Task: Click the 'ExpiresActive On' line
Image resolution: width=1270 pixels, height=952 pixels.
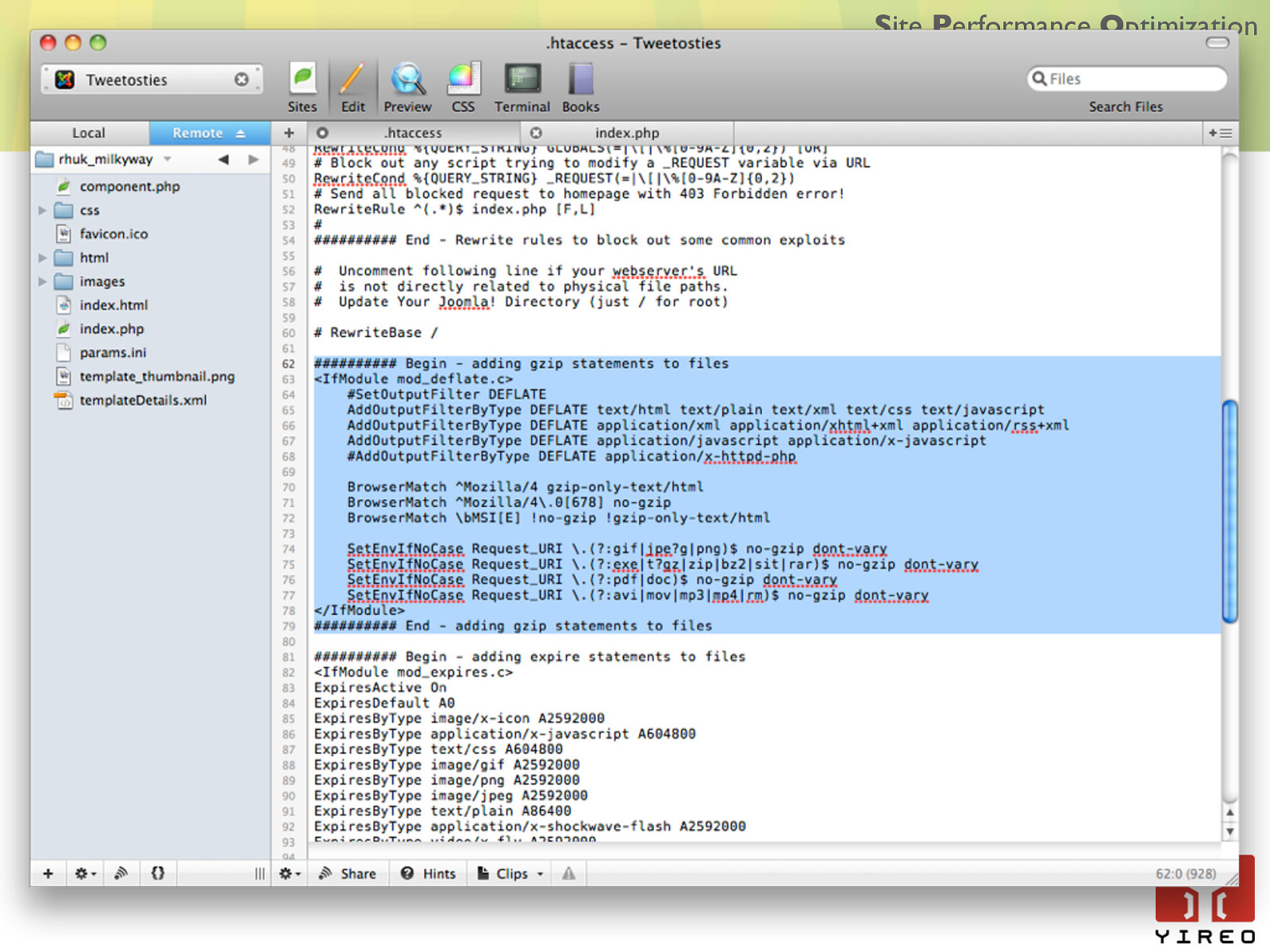Action: tap(380, 688)
